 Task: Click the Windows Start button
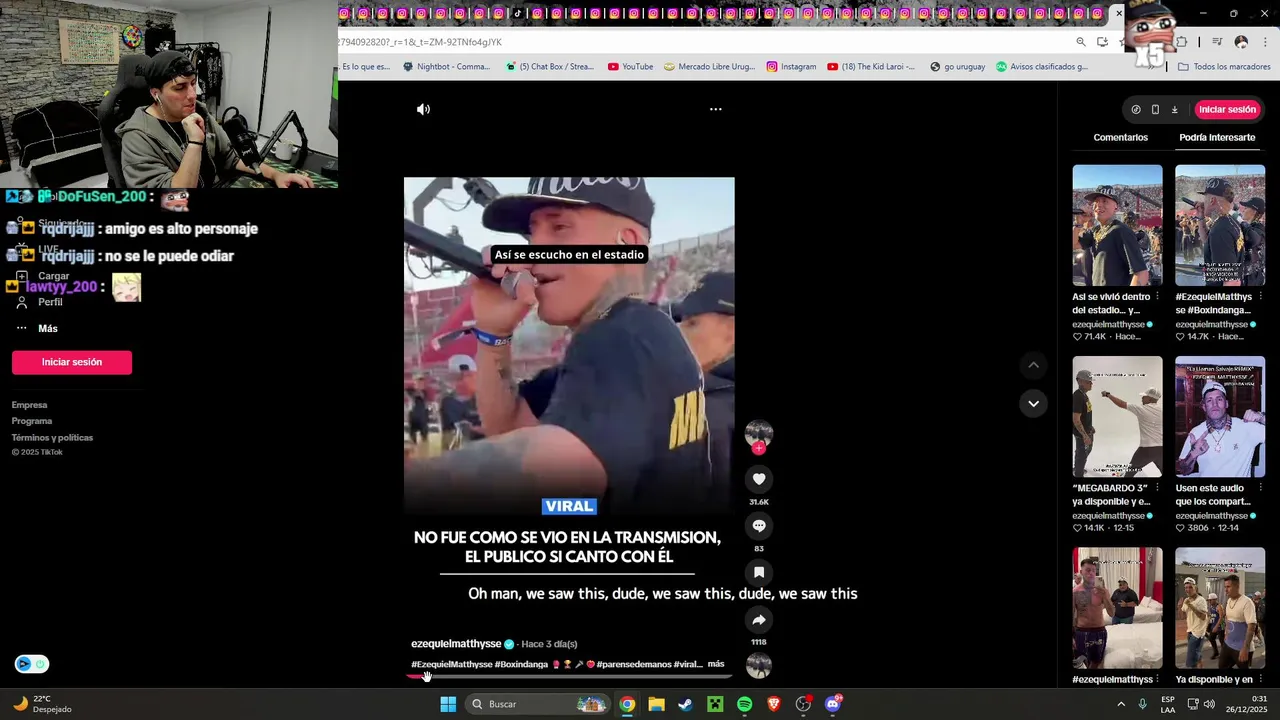tap(448, 704)
